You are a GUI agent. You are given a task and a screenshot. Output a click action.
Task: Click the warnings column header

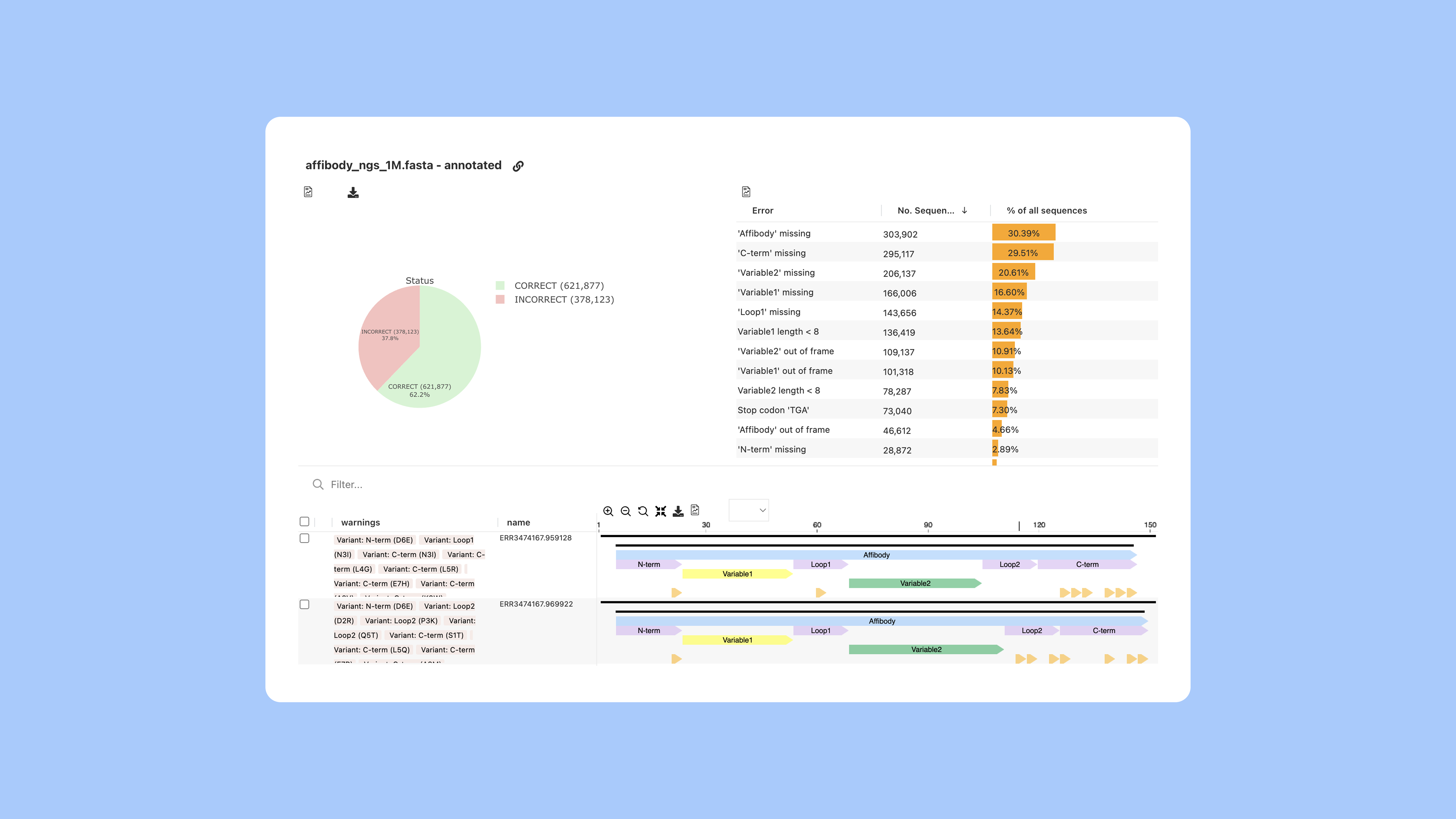361,522
